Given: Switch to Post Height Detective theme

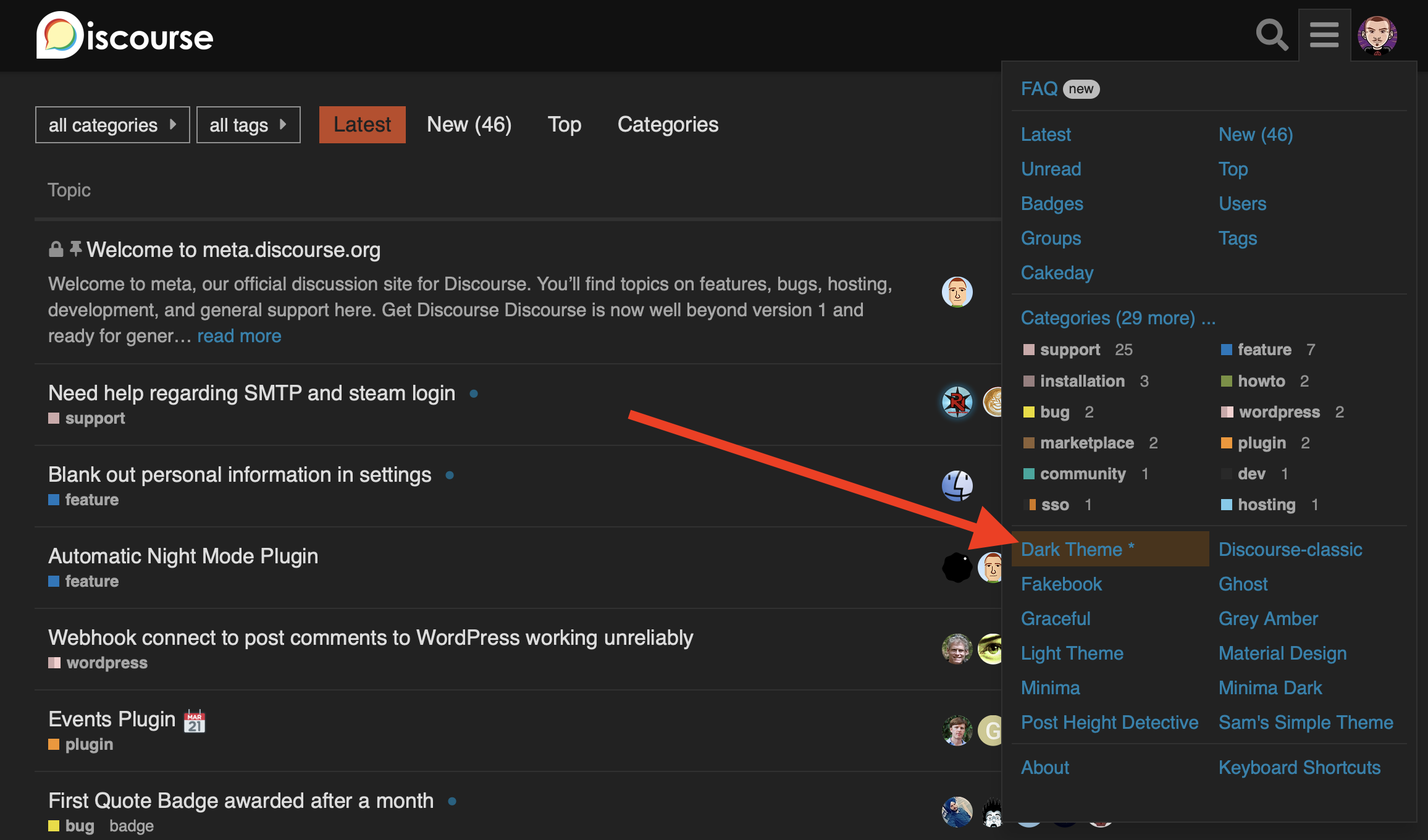Looking at the screenshot, I should pos(1110,723).
